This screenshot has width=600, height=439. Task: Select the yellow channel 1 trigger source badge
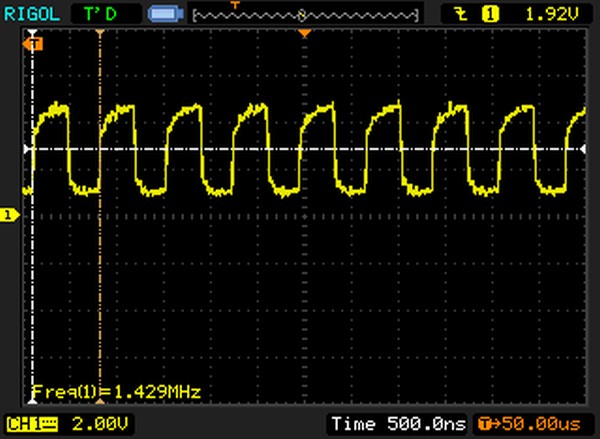(x=490, y=14)
